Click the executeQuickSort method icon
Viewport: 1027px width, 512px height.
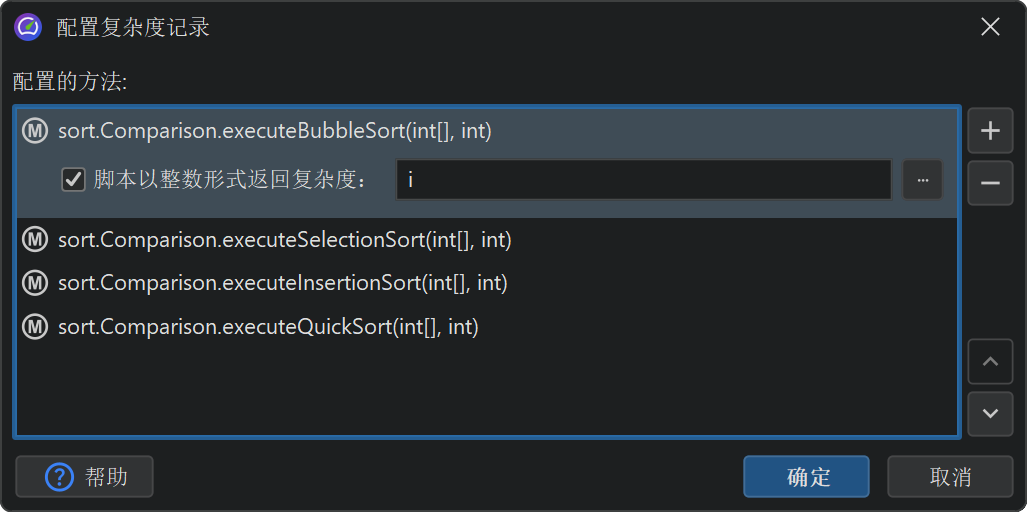tap(35, 327)
